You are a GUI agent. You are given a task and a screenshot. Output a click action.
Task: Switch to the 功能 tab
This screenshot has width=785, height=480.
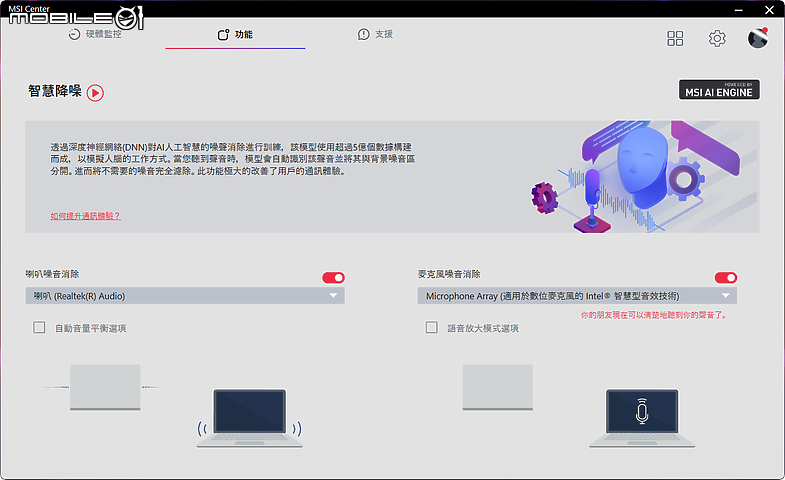[235, 35]
